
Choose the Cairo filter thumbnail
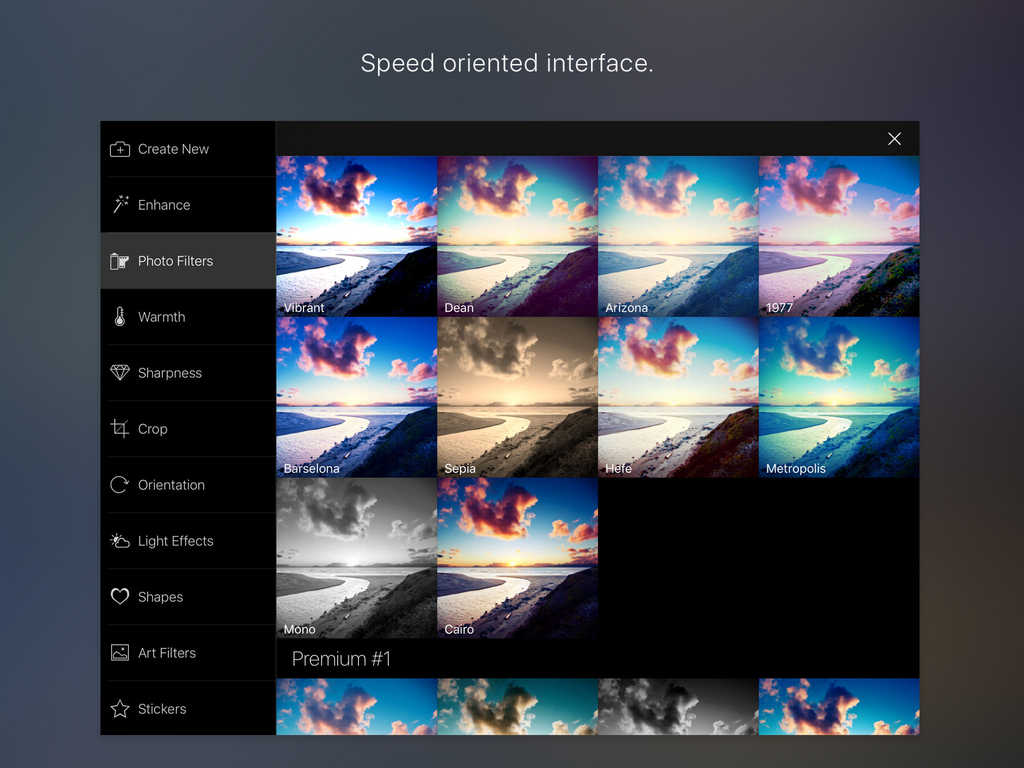[x=517, y=558]
